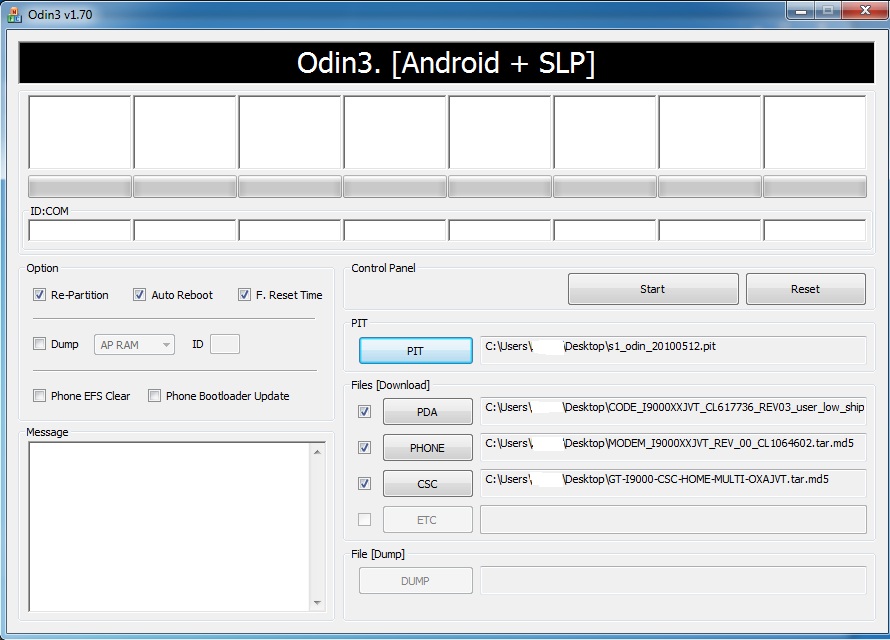Close the Odin3 window

click(865, 11)
